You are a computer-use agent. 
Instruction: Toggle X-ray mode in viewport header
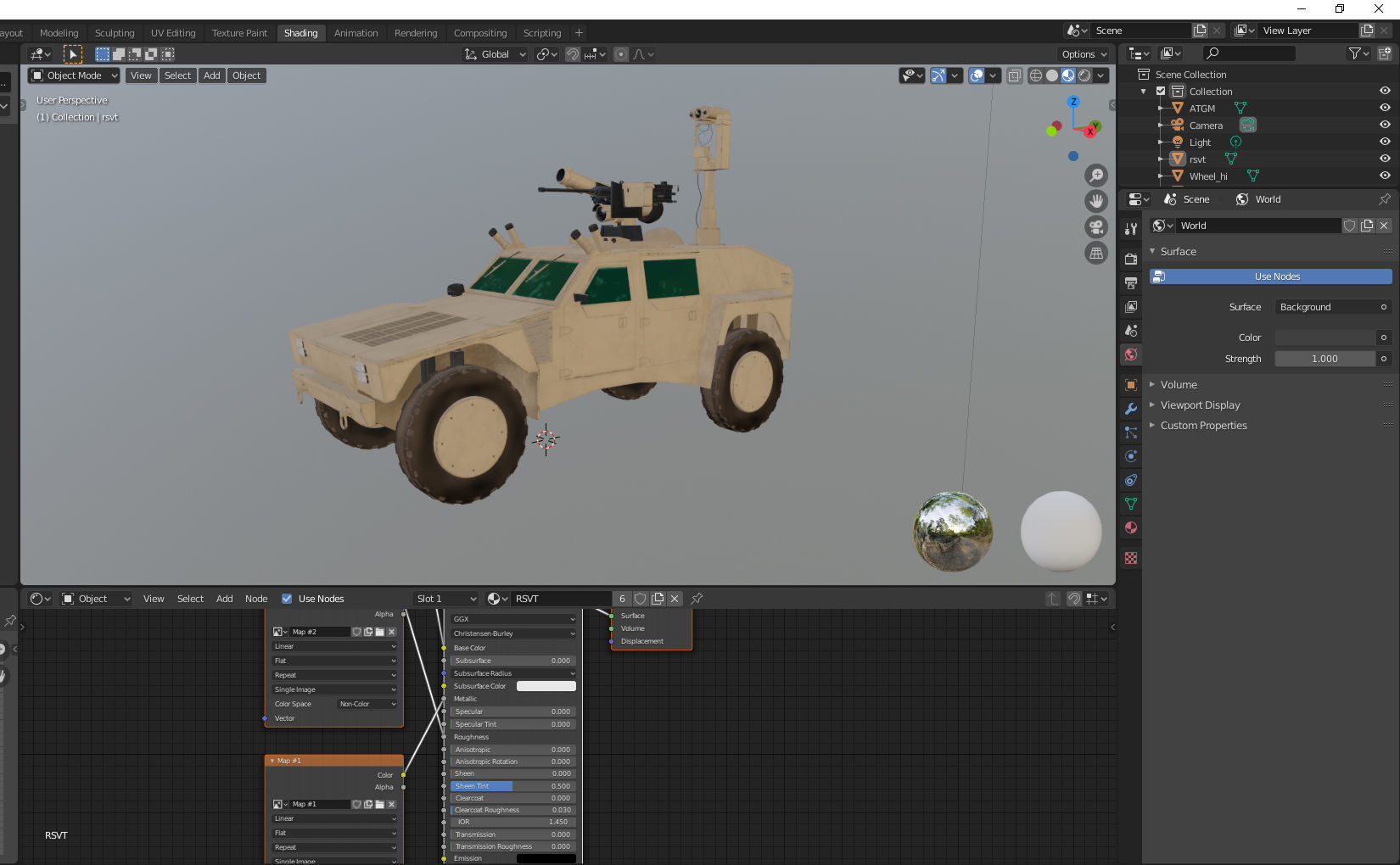[x=1015, y=75]
